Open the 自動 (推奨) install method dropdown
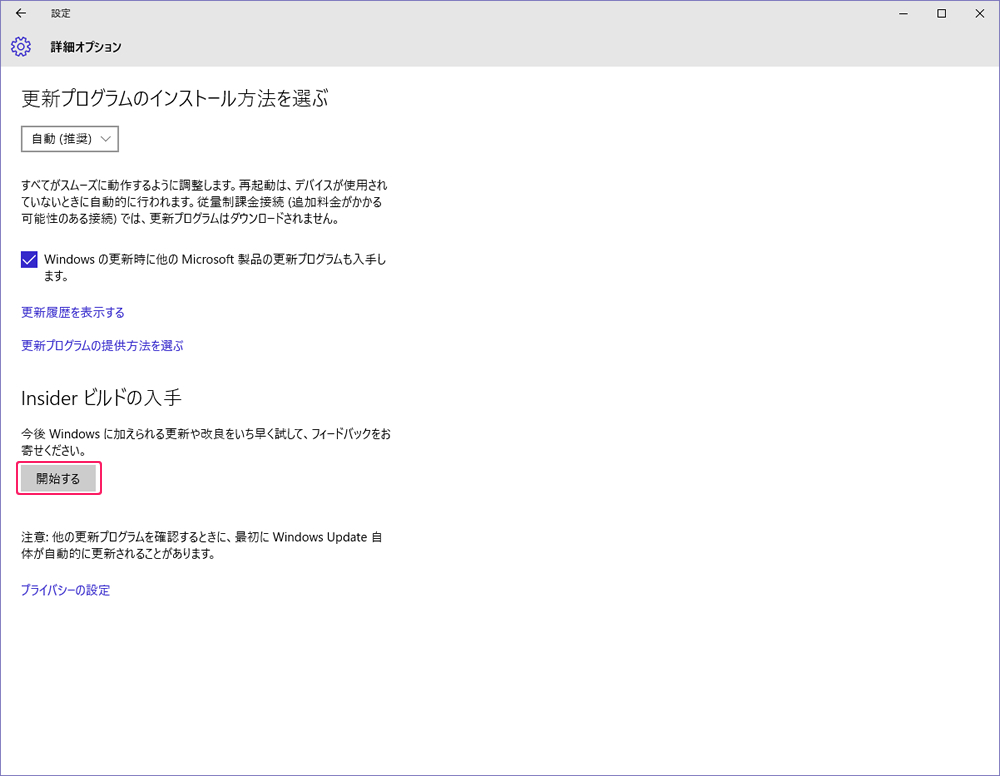The width and height of the screenshot is (1000, 776). coord(70,139)
